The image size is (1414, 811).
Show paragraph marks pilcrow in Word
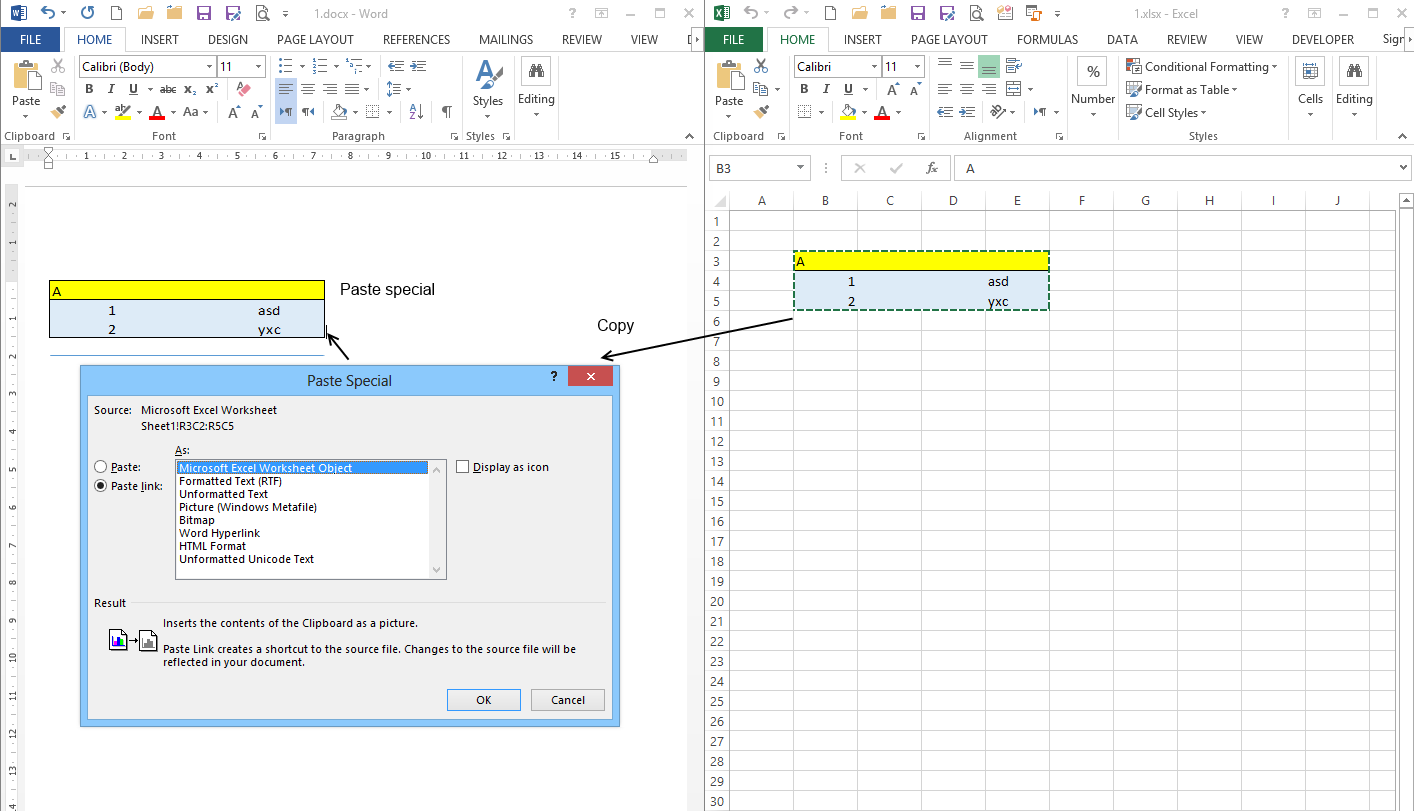click(x=446, y=112)
